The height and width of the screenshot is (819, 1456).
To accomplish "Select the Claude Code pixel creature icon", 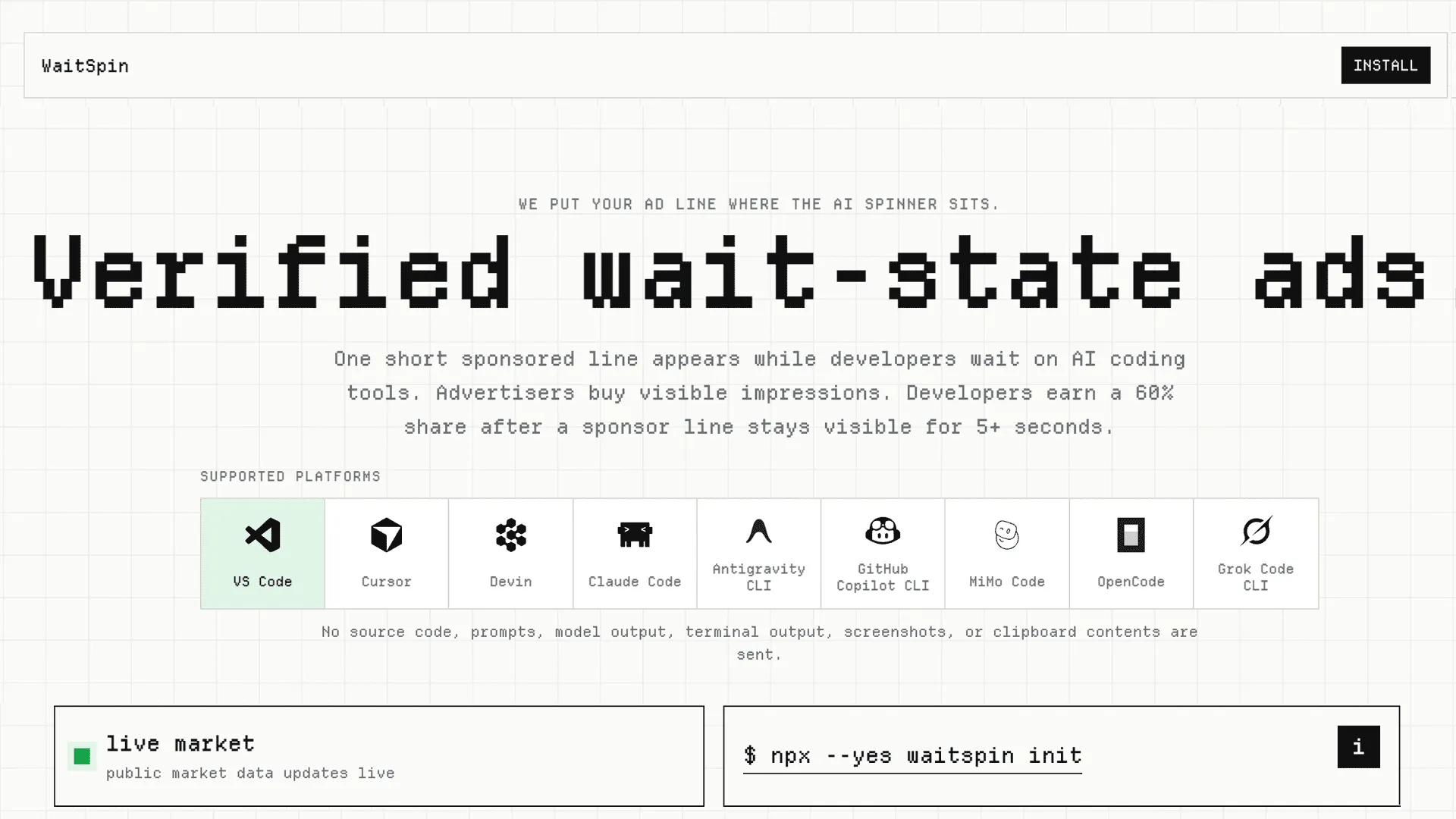I will [x=635, y=535].
